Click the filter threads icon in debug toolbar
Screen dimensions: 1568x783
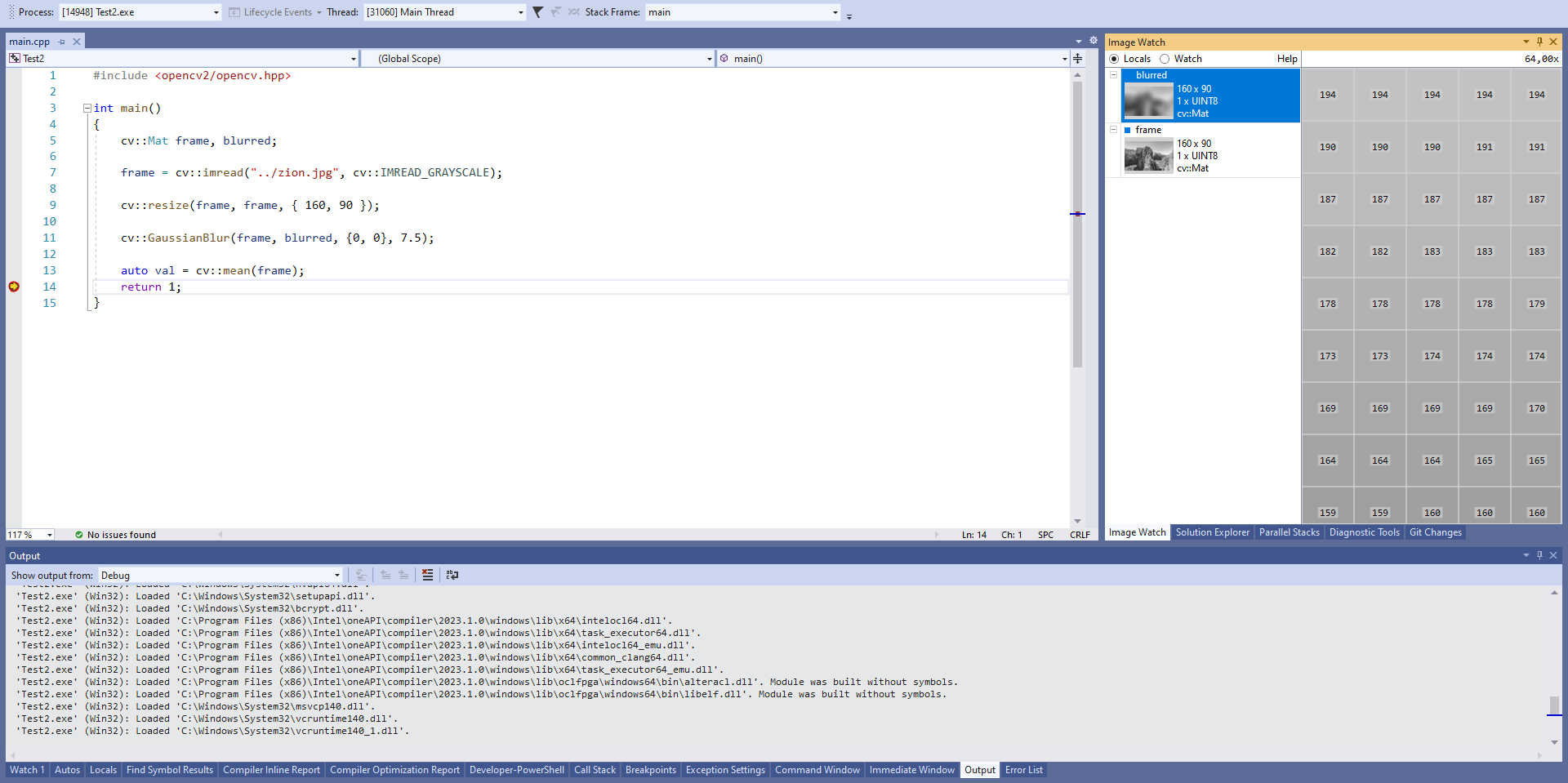(x=537, y=12)
